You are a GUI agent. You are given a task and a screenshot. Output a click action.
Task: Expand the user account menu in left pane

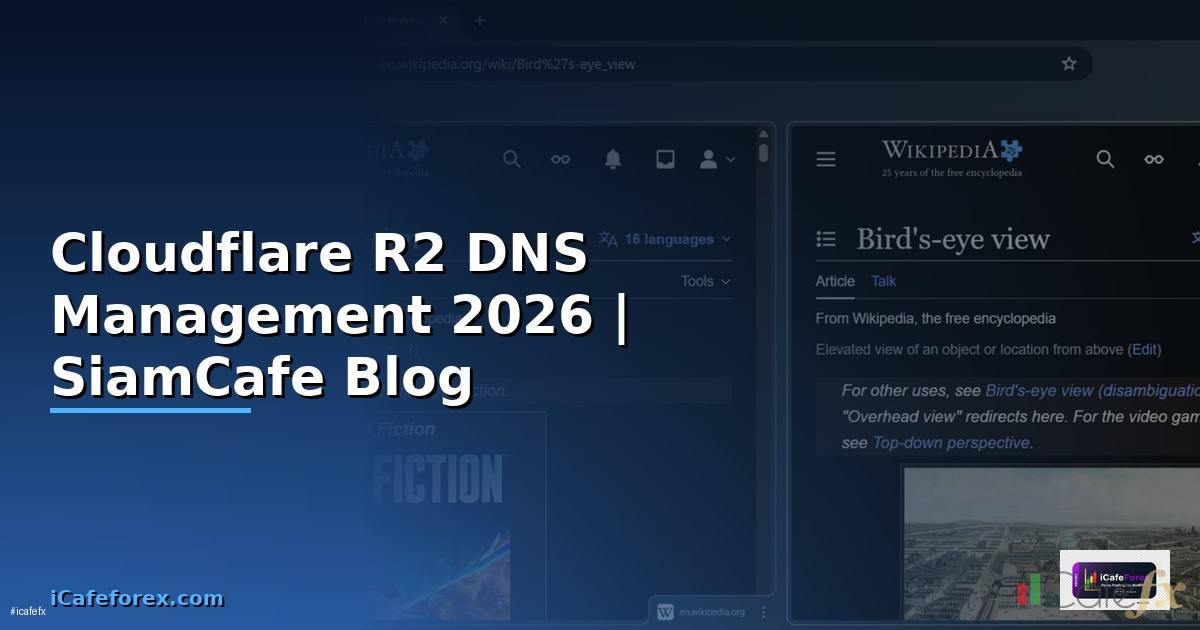[x=717, y=159]
